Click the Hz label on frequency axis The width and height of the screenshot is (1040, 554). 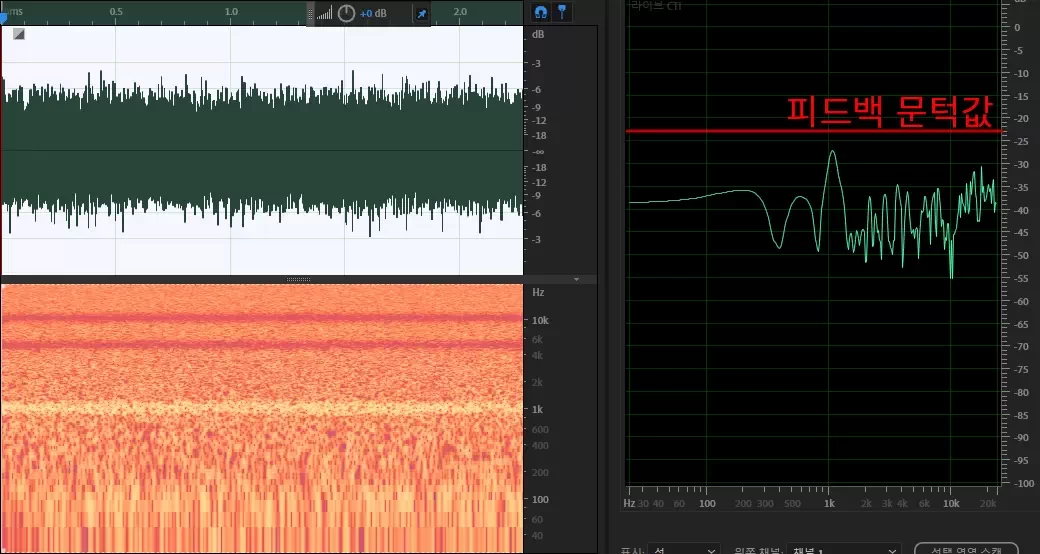629,504
